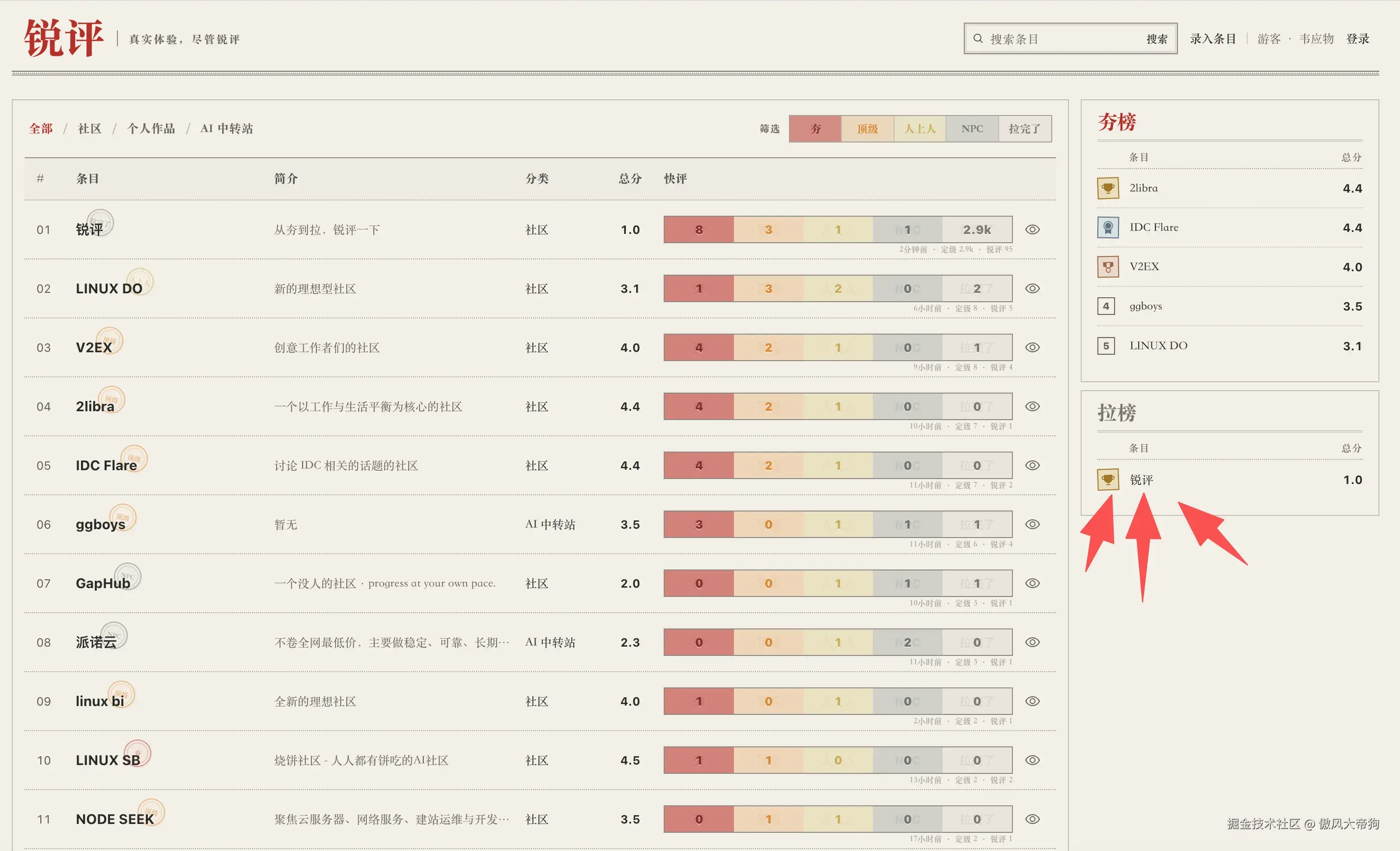Click the medal badge beside IDC Flare in 夯榜
Viewport: 1400px width, 851px height.
(1108, 227)
